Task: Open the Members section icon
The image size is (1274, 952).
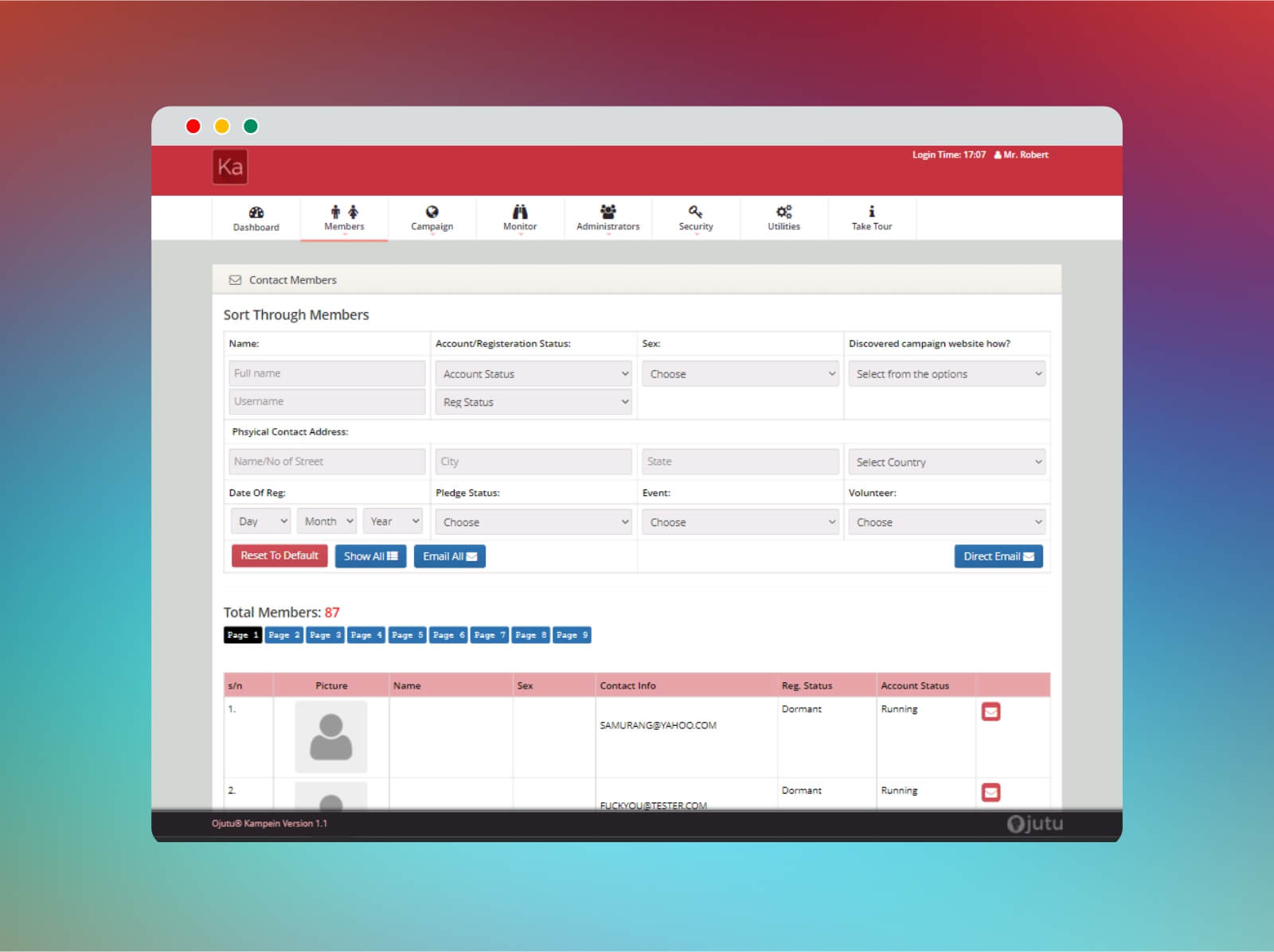Action: pyautogui.click(x=344, y=212)
